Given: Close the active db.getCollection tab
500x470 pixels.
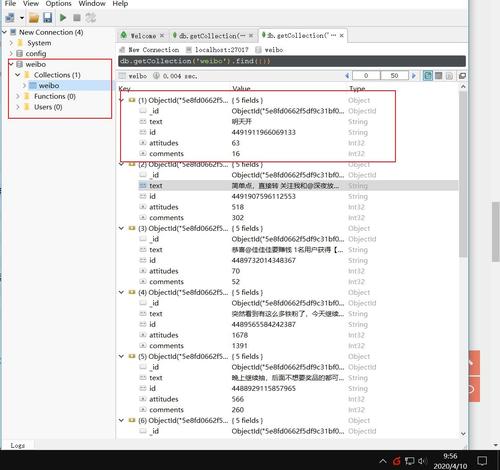Looking at the screenshot, I should pyautogui.click(x=342, y=35).
